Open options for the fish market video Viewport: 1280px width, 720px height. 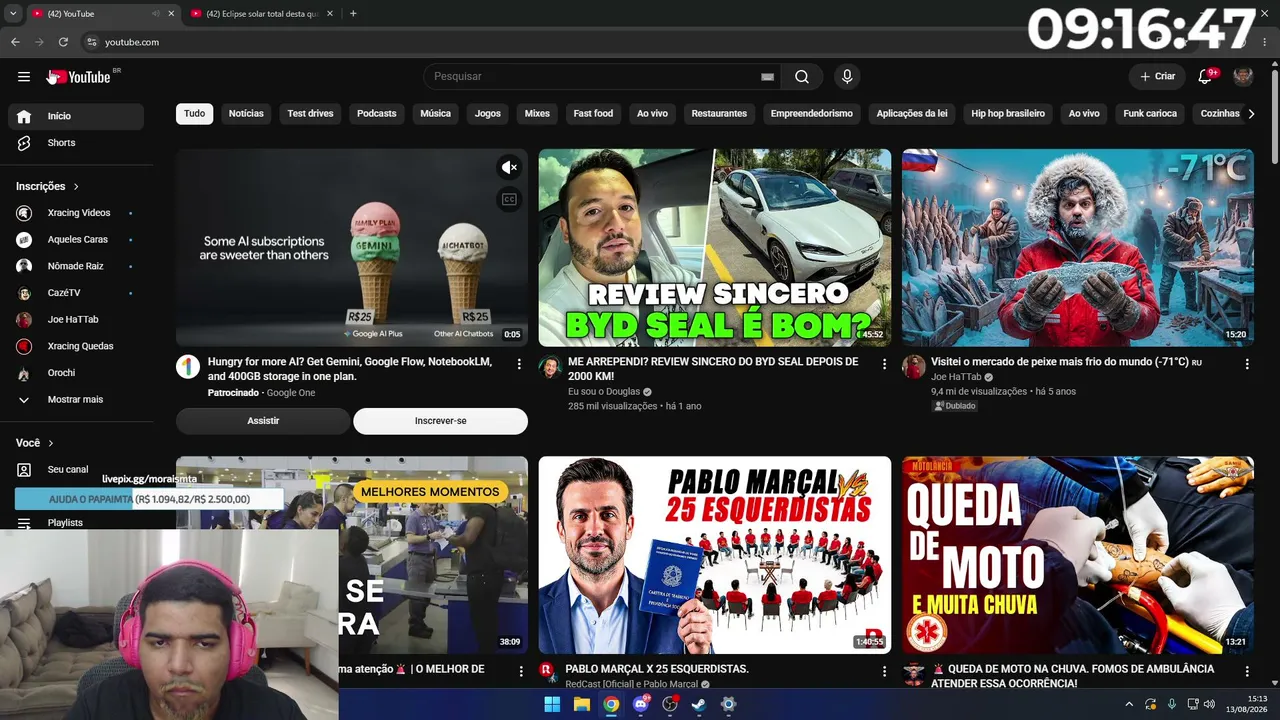pos(1247,365)
